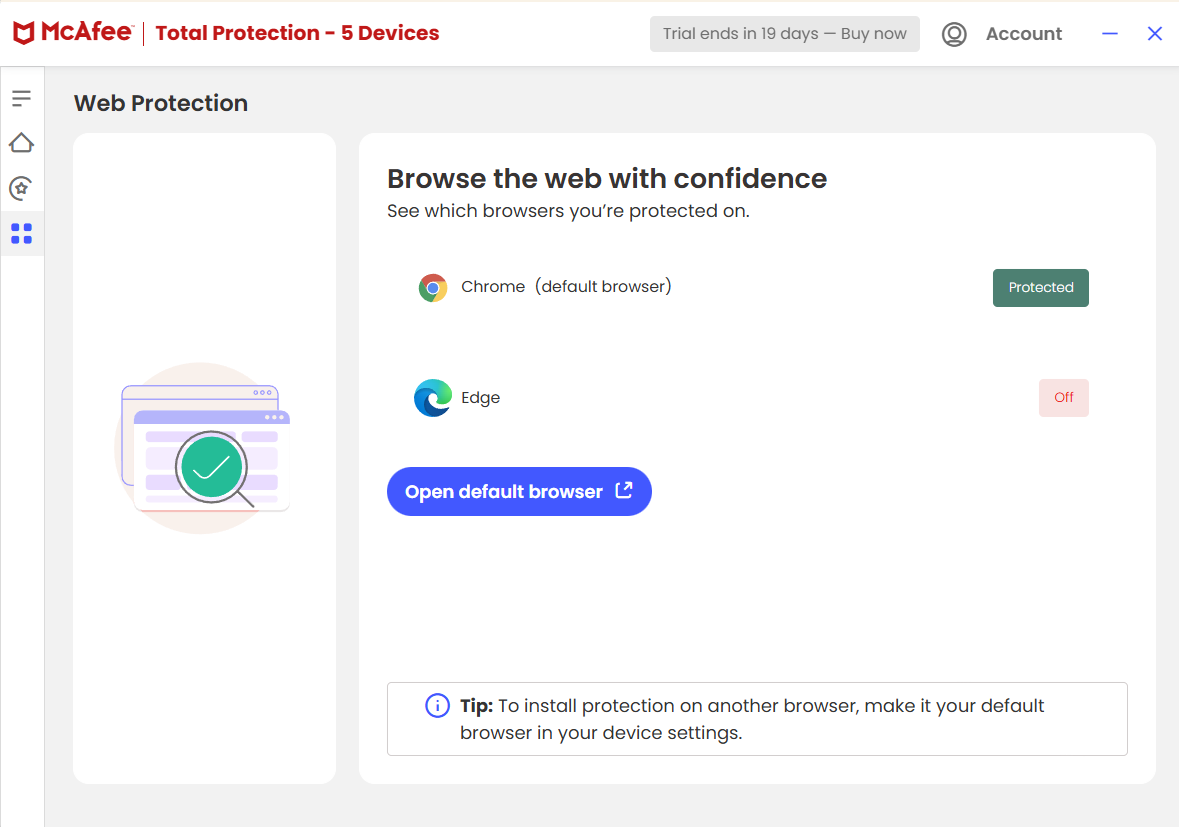Viewport: 1179px width, 827px height.
Task: Click the Chrome browser icon
Action: coord(432,287)
